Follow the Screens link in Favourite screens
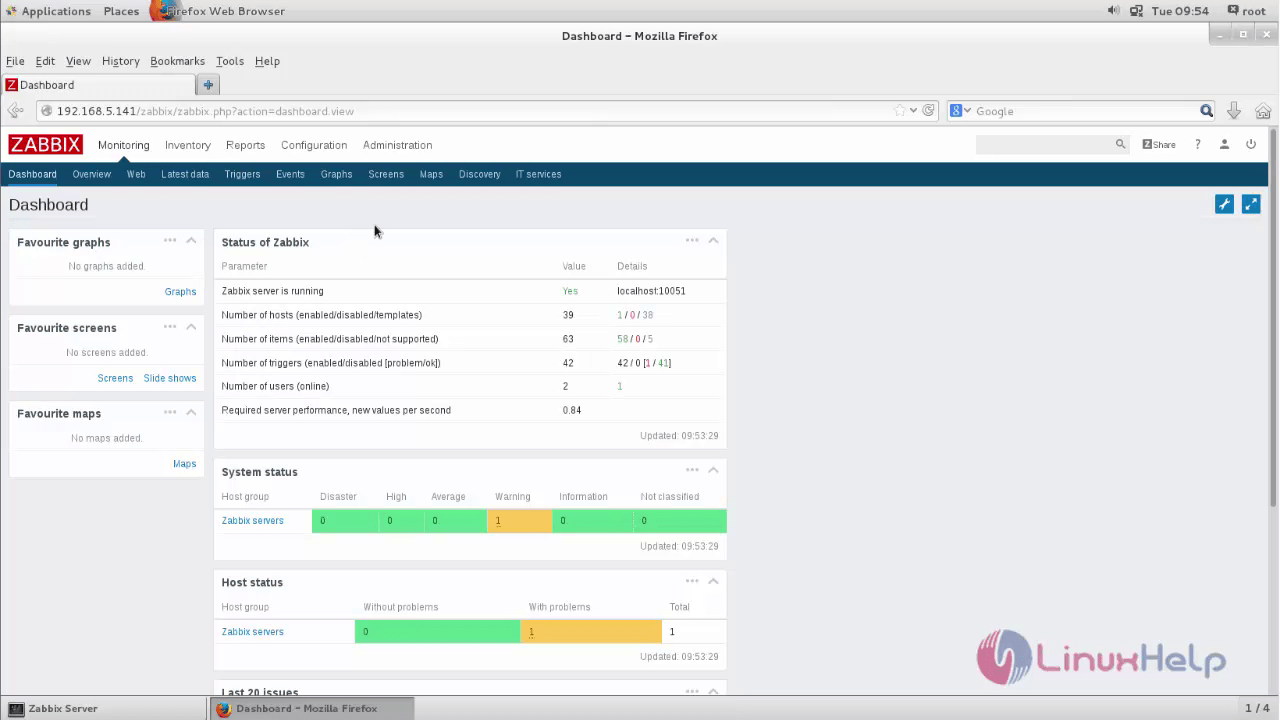 pyautogui.click(x=115, y=378)
